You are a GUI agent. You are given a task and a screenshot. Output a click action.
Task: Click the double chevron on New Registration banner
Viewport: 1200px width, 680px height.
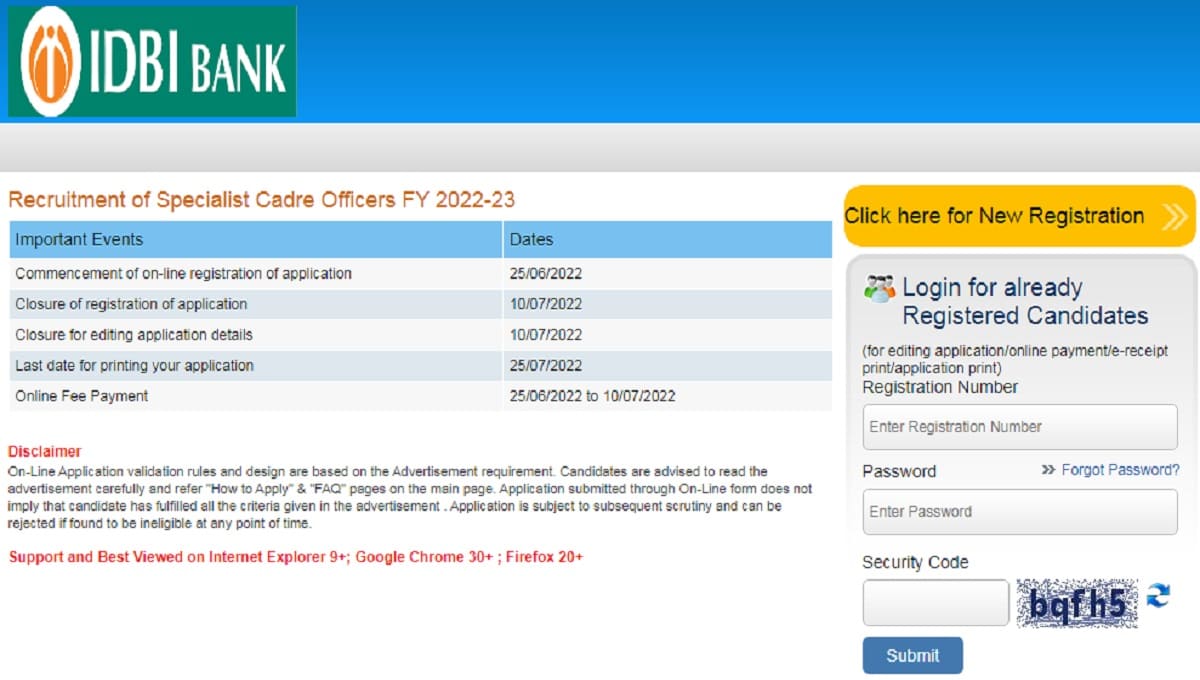[1174, 216]
